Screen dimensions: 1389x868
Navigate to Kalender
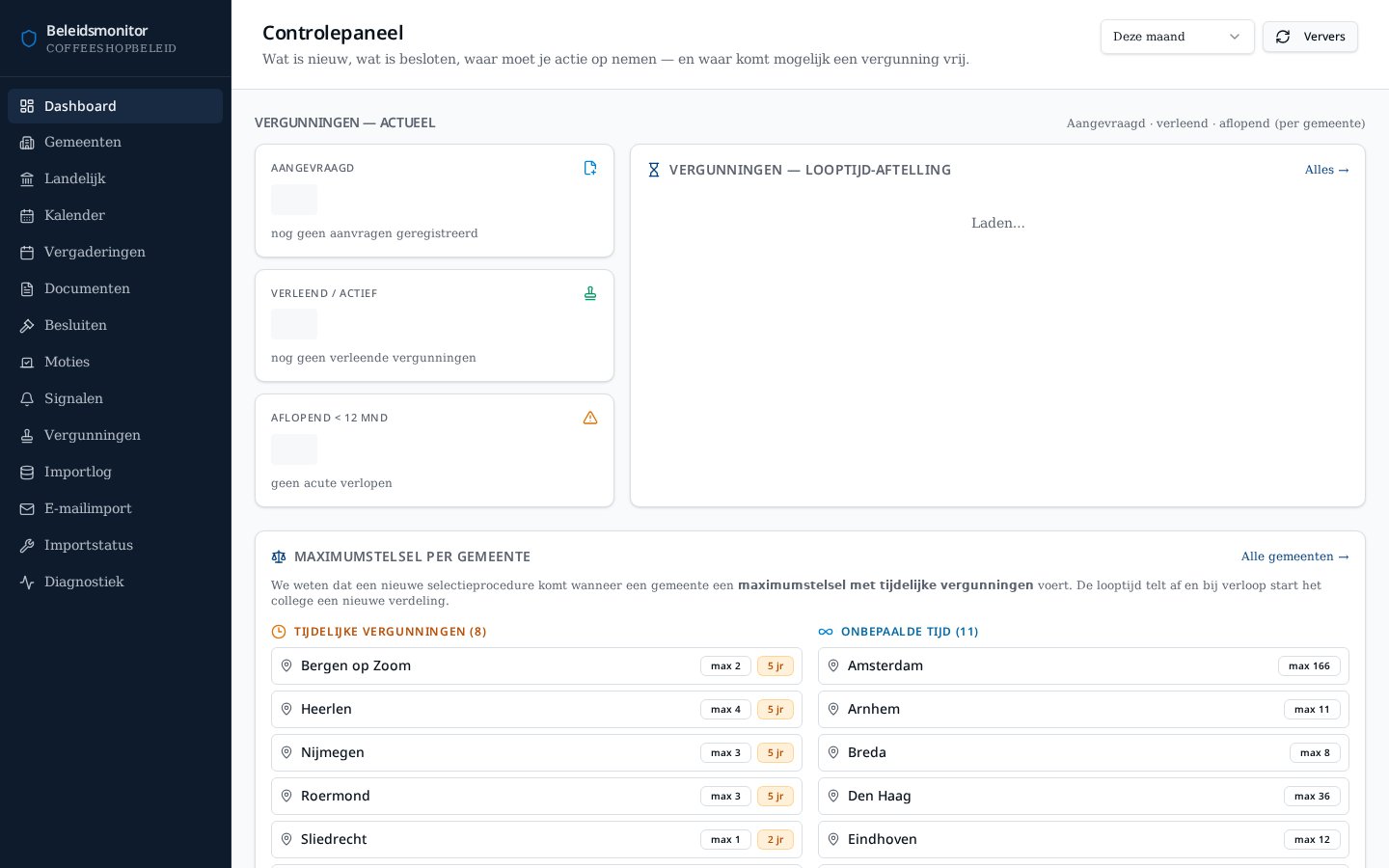(x=115, y=216)
